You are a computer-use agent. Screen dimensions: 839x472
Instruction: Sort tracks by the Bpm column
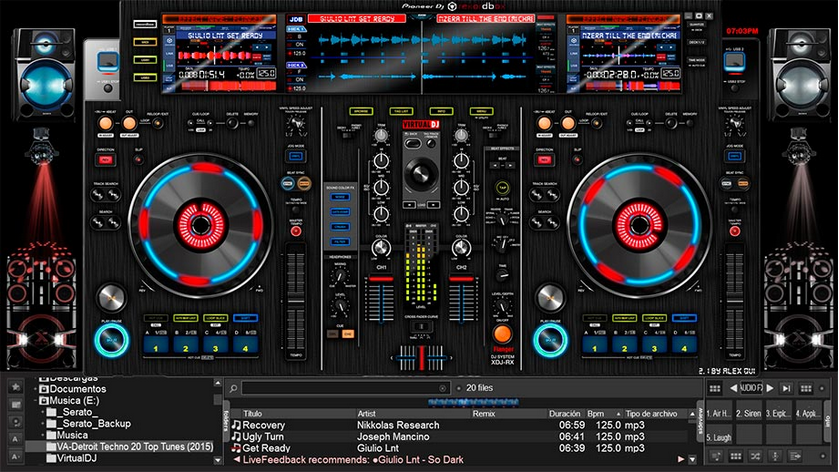coord(596,414)
